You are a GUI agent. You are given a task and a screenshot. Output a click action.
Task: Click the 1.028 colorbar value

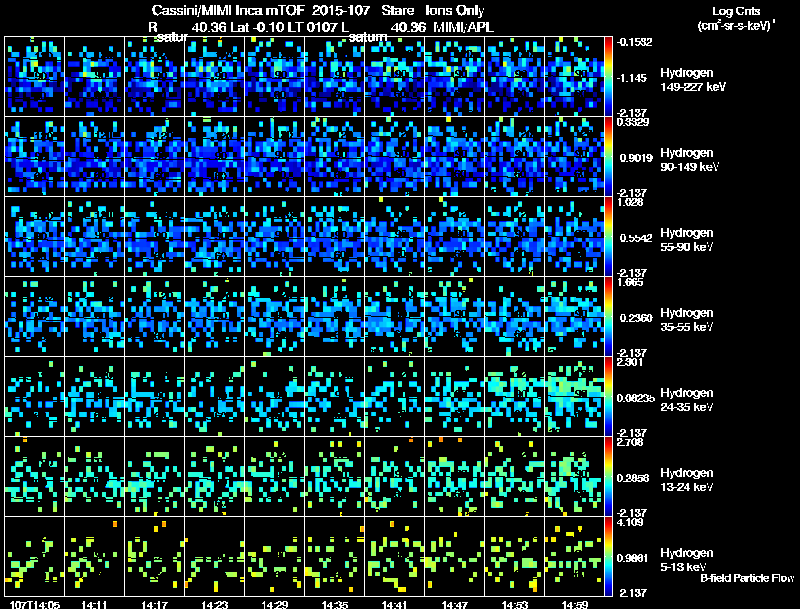click(630, 202)
